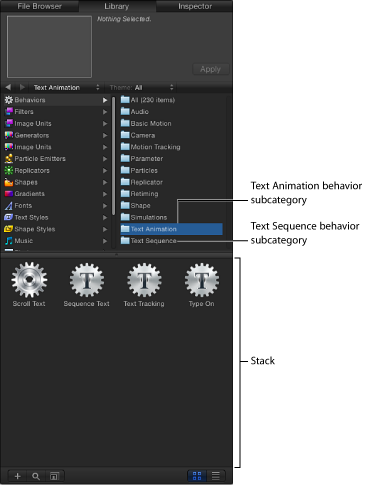Screen dimensions: 367x485
Task: Go forward with the right arrow button
Action: tap(22, 87)
